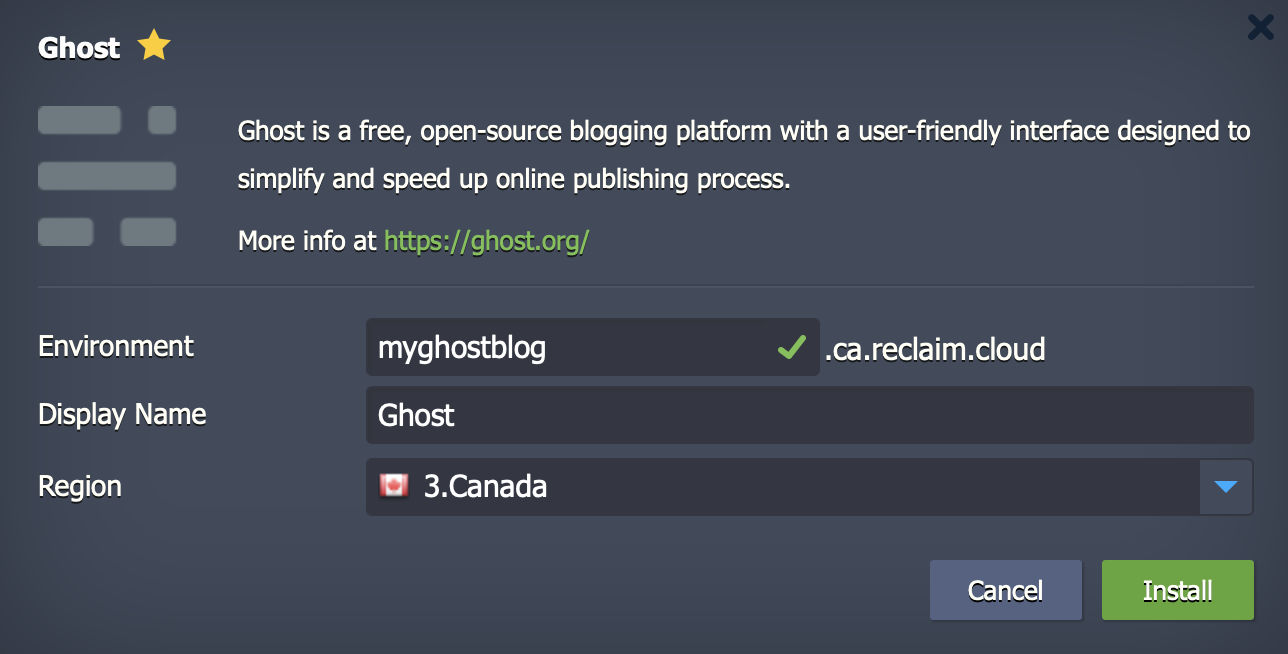Click the Canada flag icon in Region
Screen dimensions: 1288x654
[394, 486]
